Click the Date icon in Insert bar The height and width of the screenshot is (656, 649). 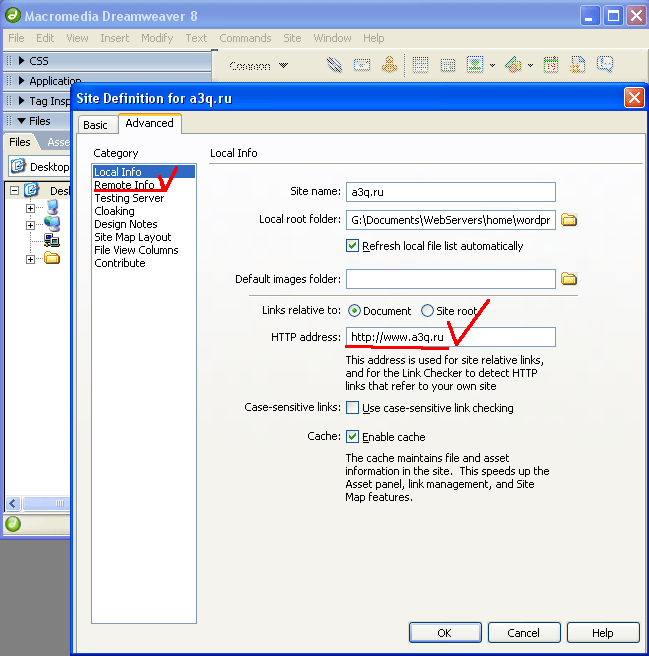tap(551, 65)
